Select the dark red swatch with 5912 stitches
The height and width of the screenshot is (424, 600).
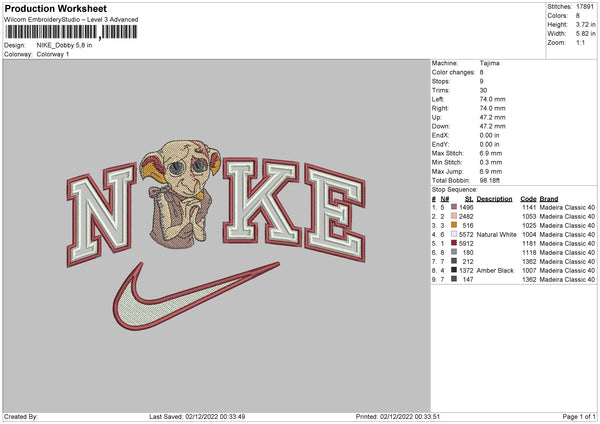pos(455,242)
